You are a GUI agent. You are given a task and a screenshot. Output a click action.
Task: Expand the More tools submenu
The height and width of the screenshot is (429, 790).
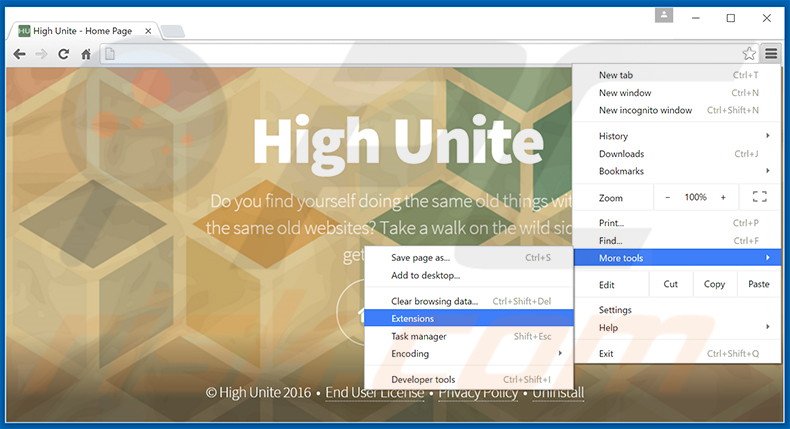click(677, 258)
